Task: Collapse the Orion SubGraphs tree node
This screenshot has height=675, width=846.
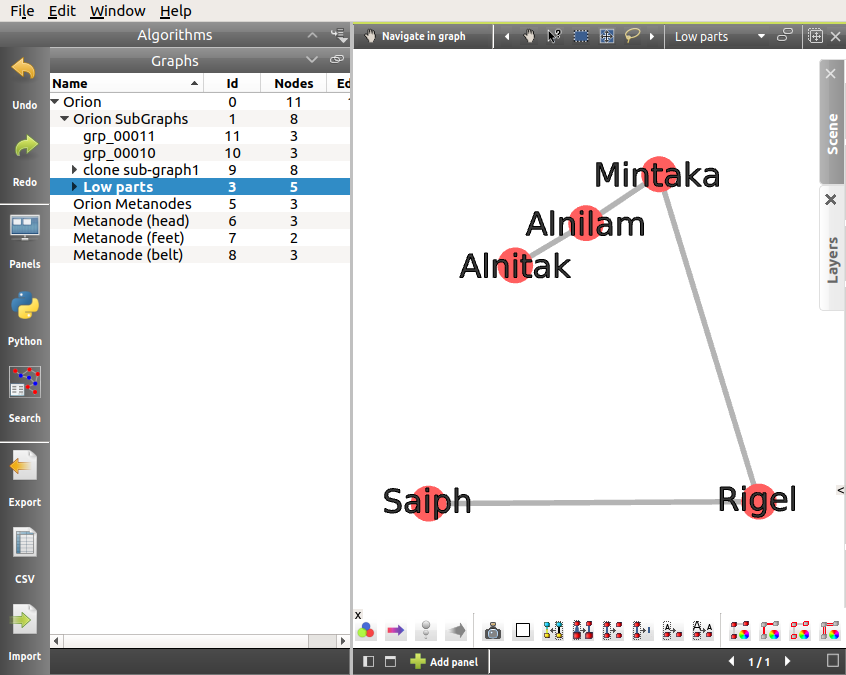Action: pyautogui.click(x=65, y=119)
